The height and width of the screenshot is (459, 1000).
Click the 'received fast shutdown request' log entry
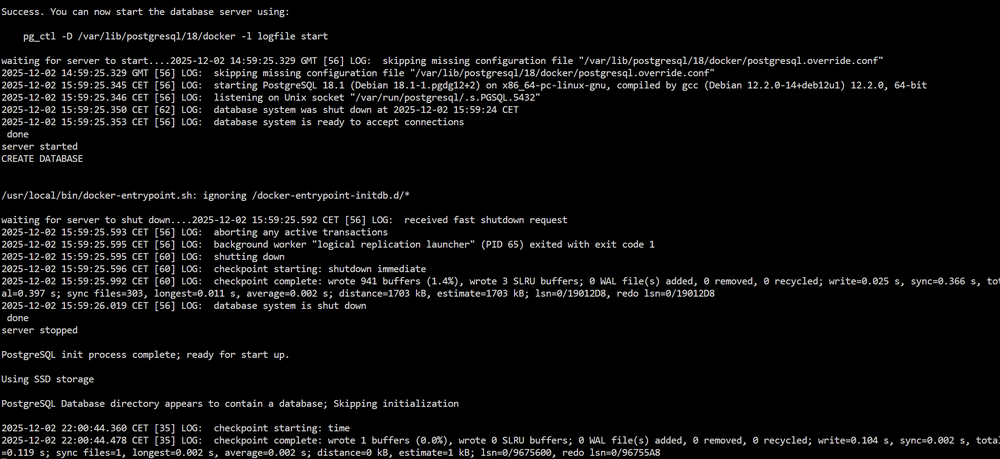[x=284, y=220]
